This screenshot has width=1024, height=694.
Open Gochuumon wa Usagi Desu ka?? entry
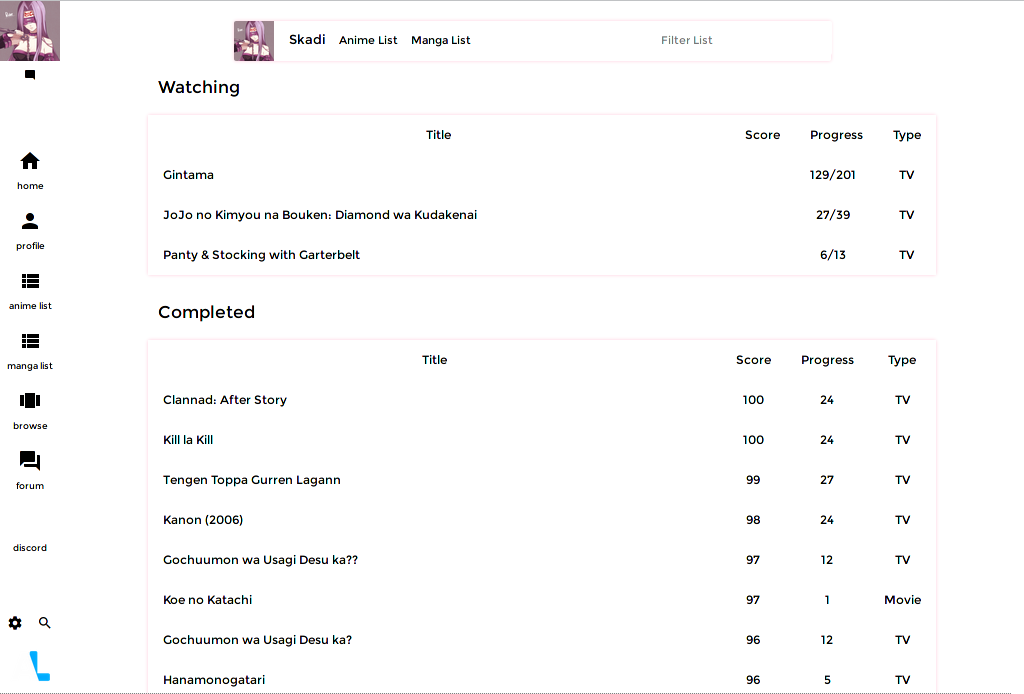tap(261, 560)
